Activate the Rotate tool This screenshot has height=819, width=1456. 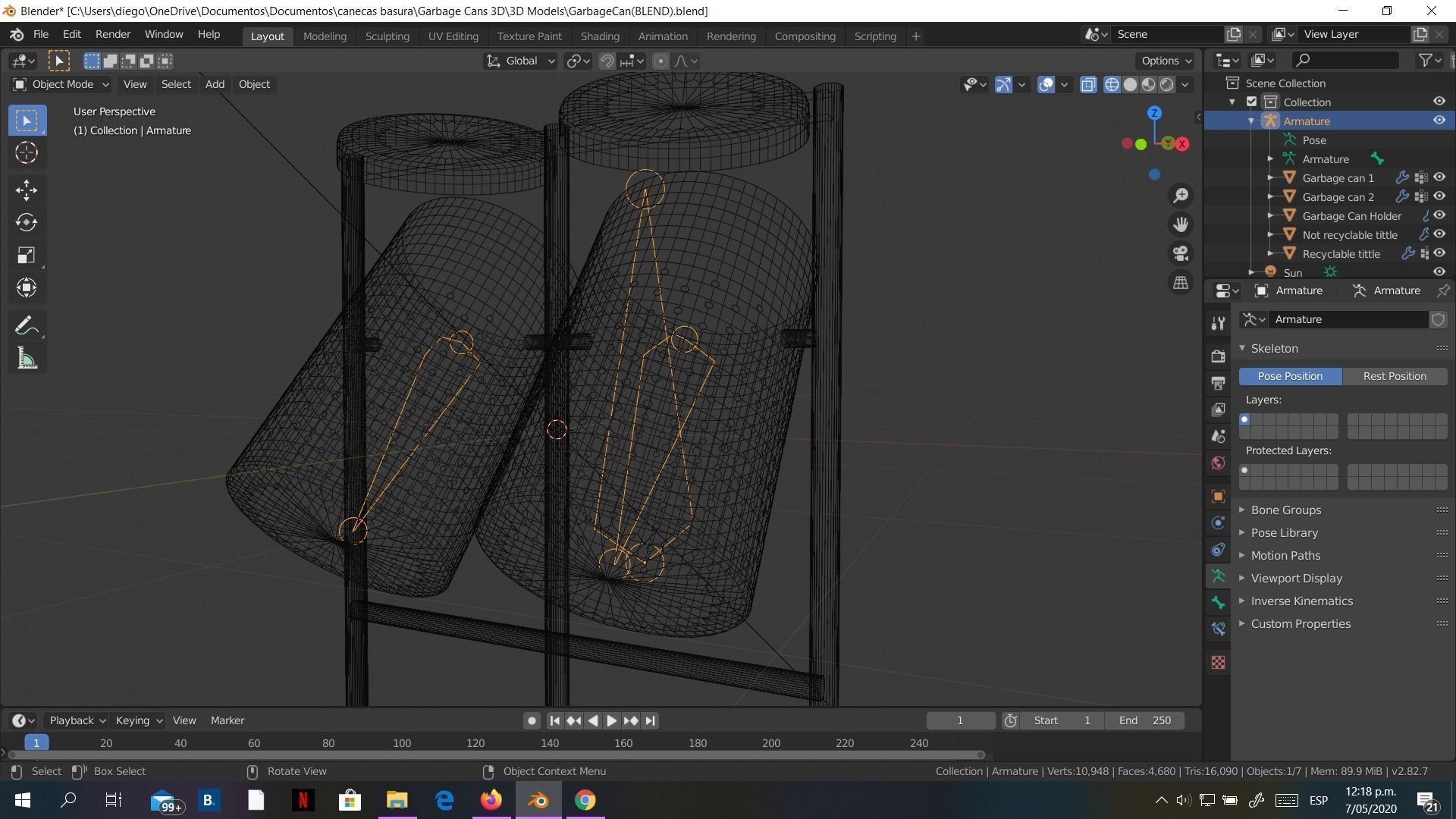27,222
